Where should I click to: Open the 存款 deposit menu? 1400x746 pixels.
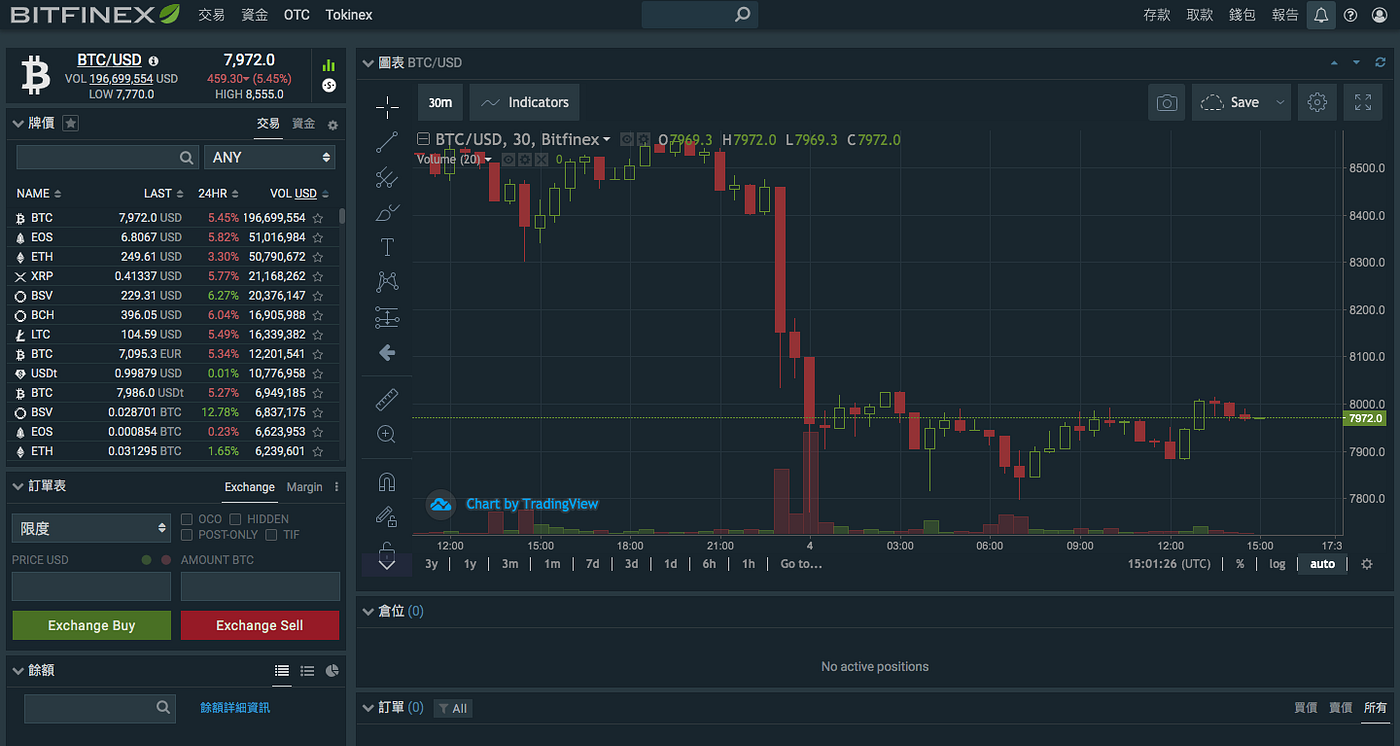(x=1157, y=15)
